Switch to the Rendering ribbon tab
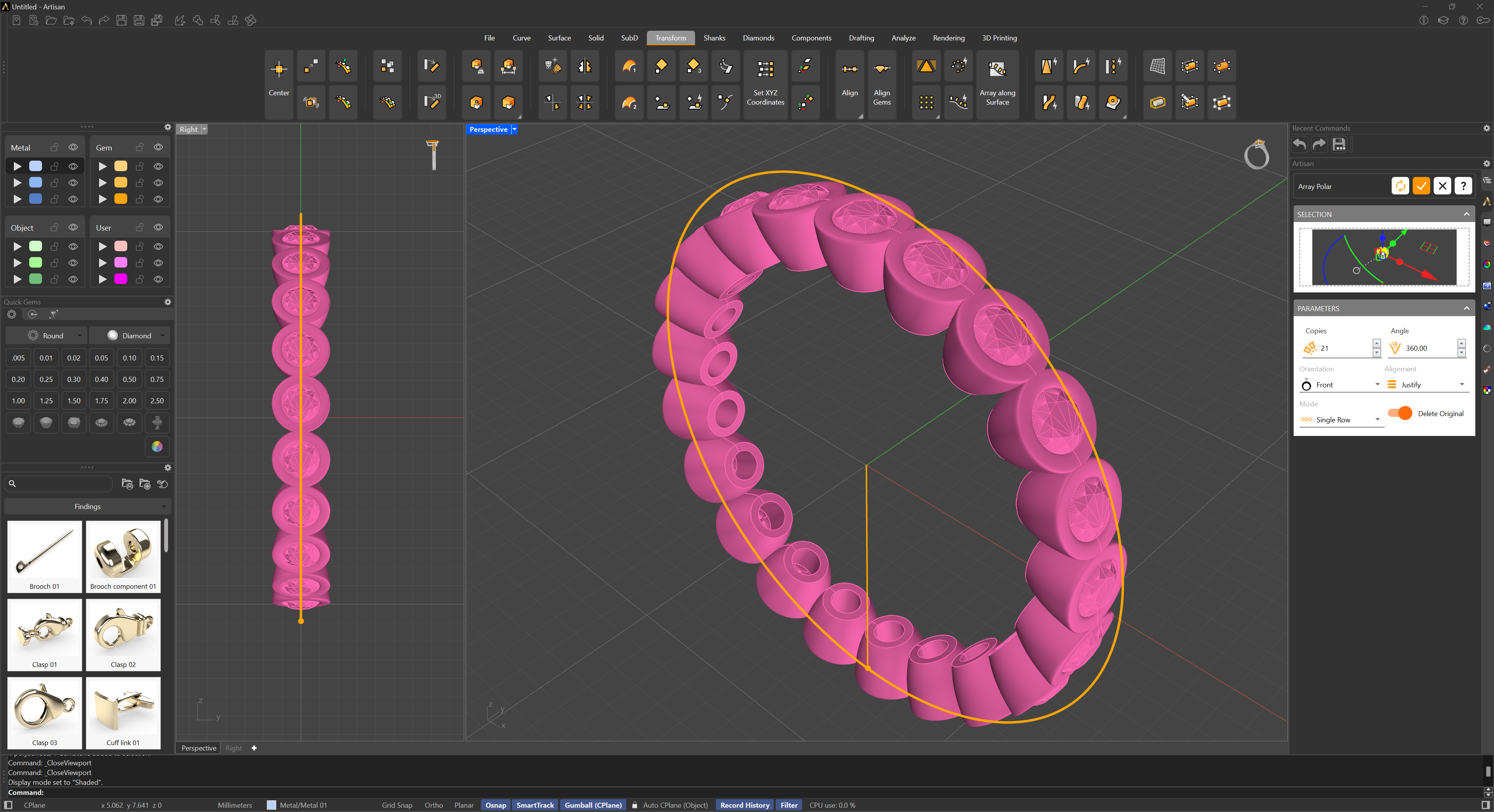 coord(948,38)
